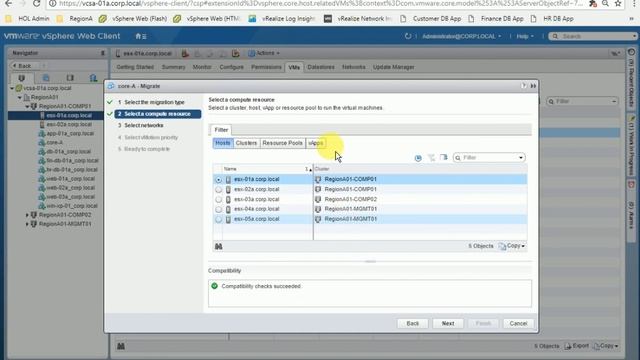This screenshot has height=360, width=640.
Task: Expand the RegionA01-COMP02 cluster node
Action: [x=27, y=215]
